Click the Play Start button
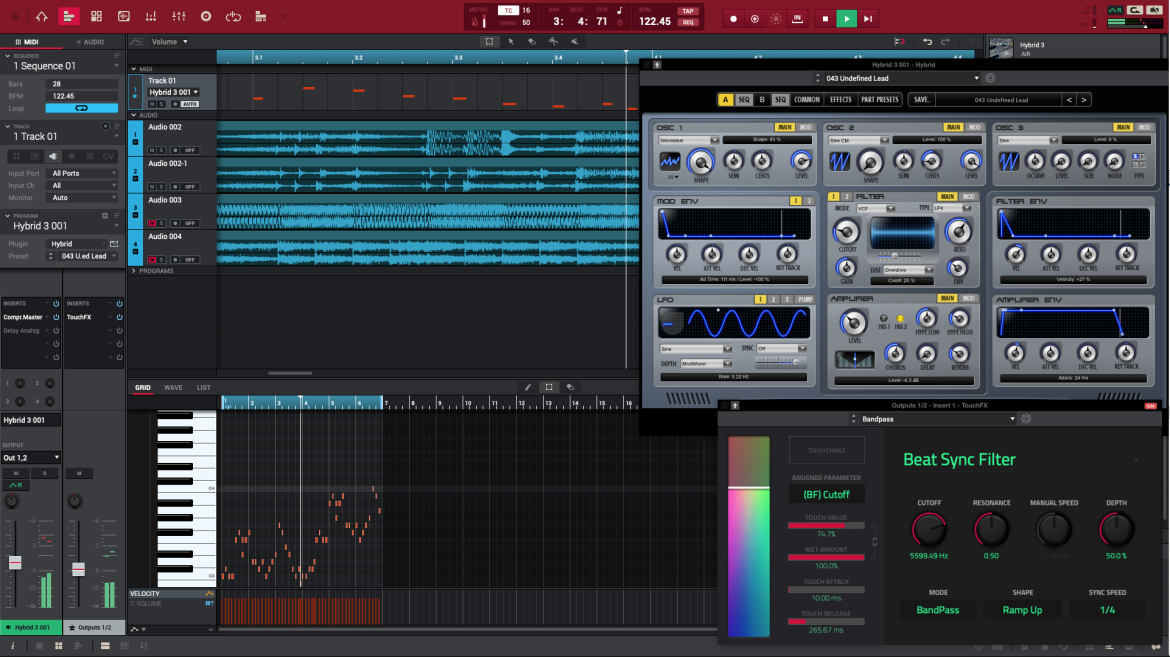Viewport: 1170px width, 657px height. coord(868,19)
